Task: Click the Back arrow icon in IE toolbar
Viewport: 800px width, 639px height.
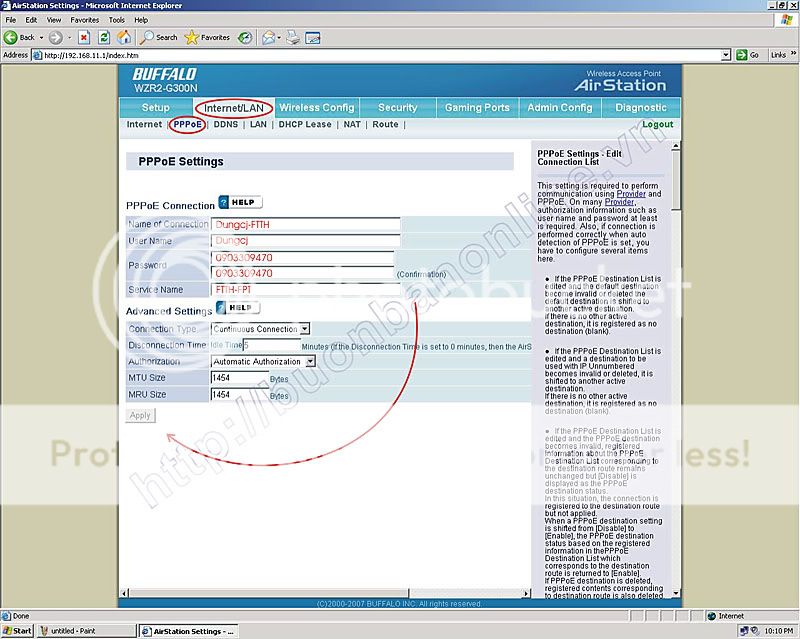Action: [x=10, y=37]
